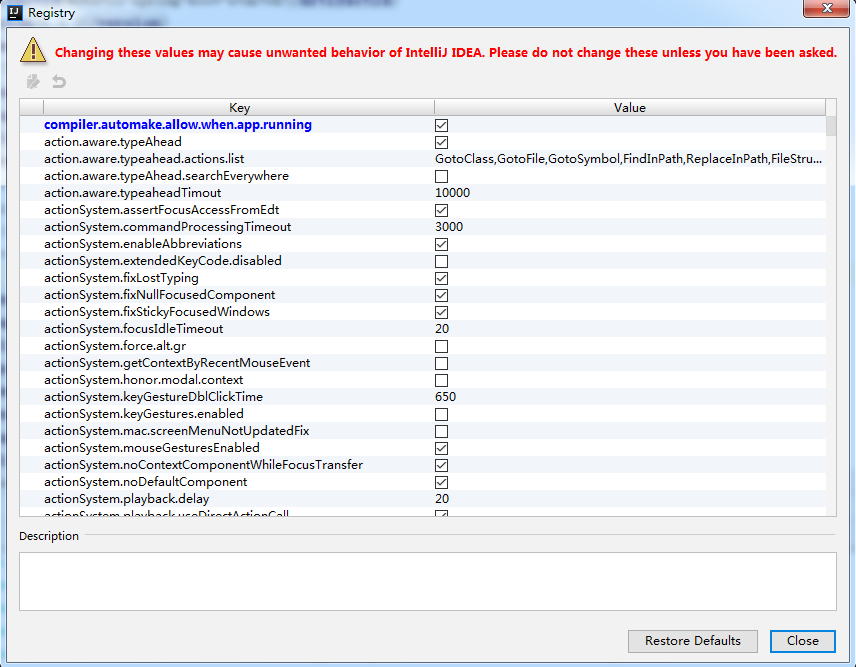This screenshot has height=667, width=856.
Task: Toggle actionSystem.assertFocusAccessFromEdt checkbox
Action: [x=441, y=210]
